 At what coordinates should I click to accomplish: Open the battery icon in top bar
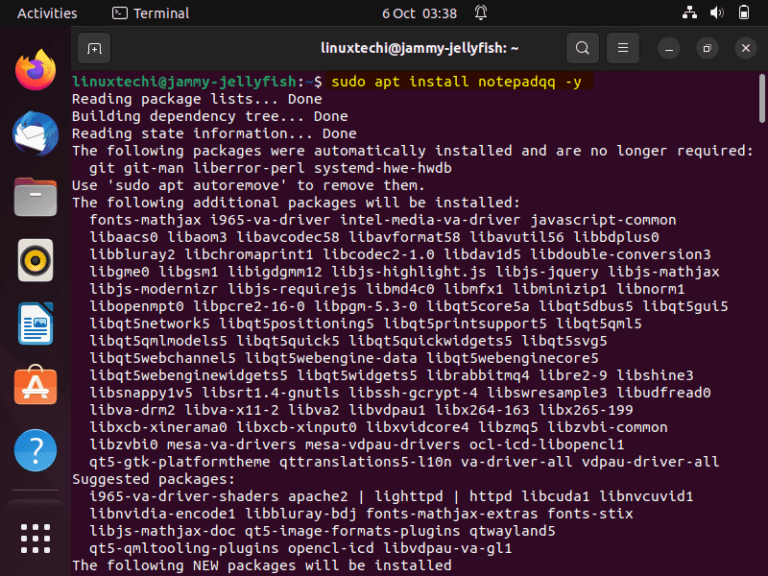pos(744,13)
